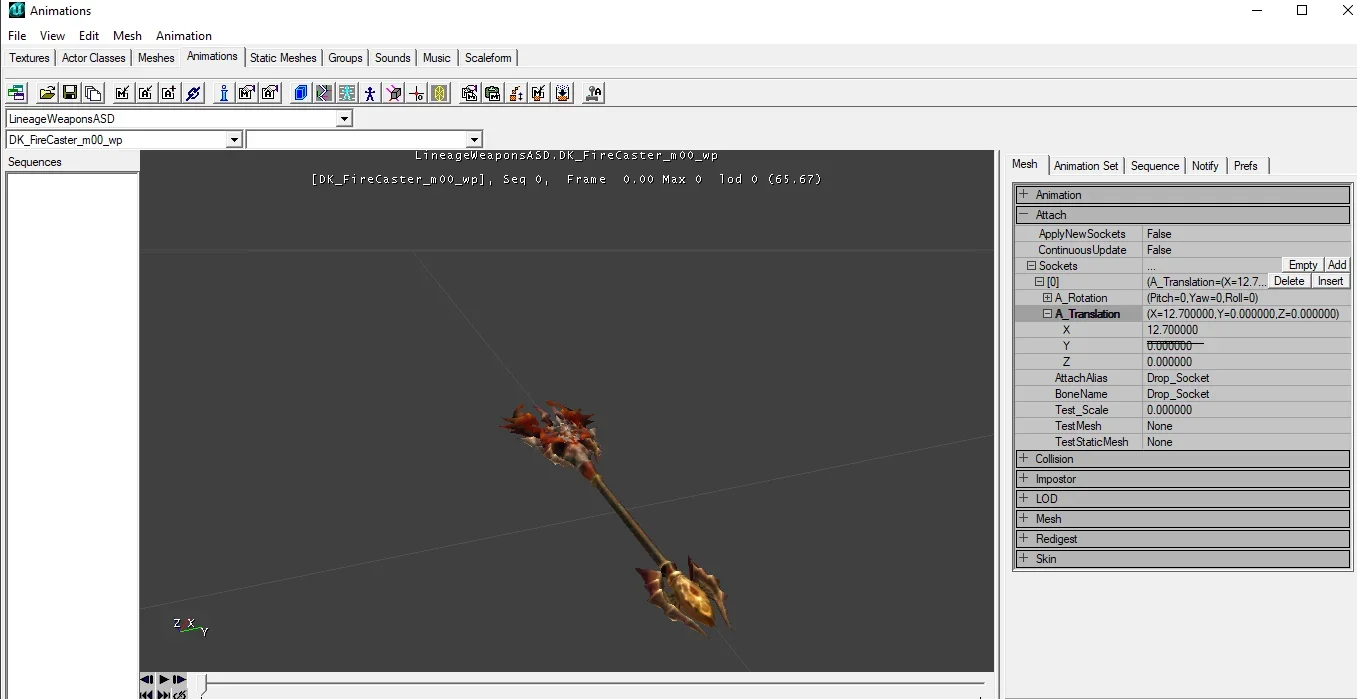Expand the Animation property category
Image resolution: width=1357 pixels, height=699 pixels.
tap(1023, 194)
